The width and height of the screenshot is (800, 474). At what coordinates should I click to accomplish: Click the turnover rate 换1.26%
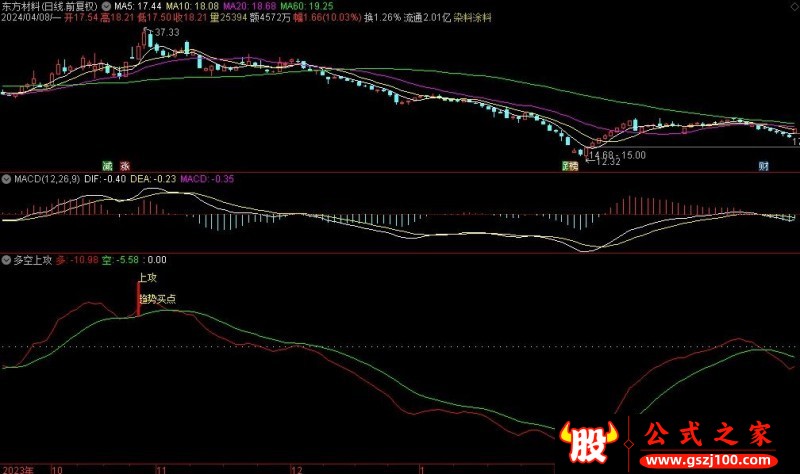(383, 18)
